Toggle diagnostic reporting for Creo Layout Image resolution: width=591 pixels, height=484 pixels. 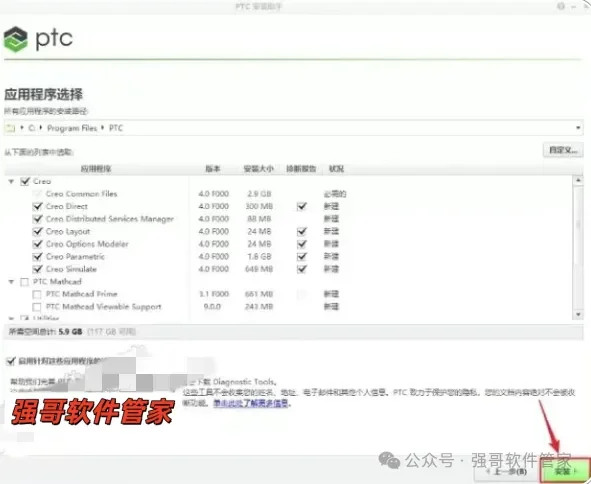coord(302,231)
